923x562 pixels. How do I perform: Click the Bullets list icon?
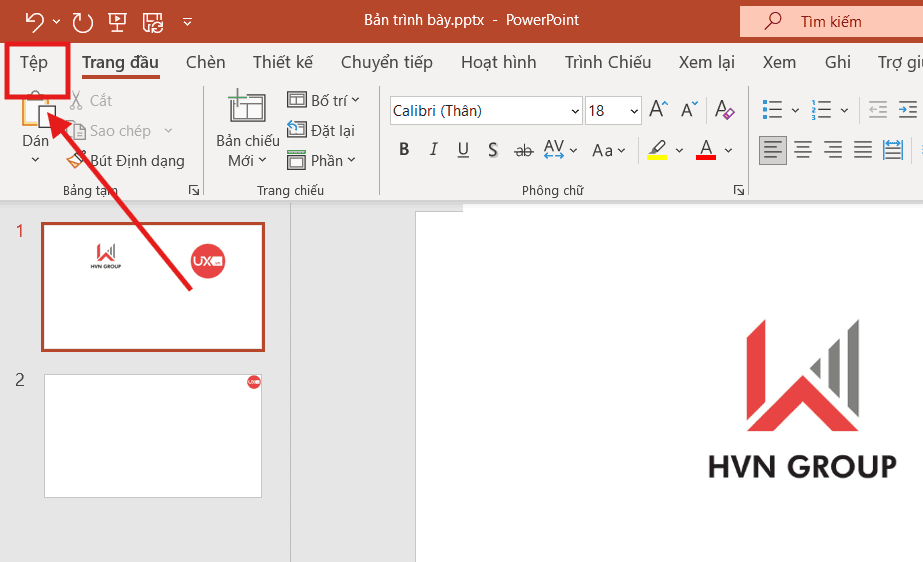[772, 109]
